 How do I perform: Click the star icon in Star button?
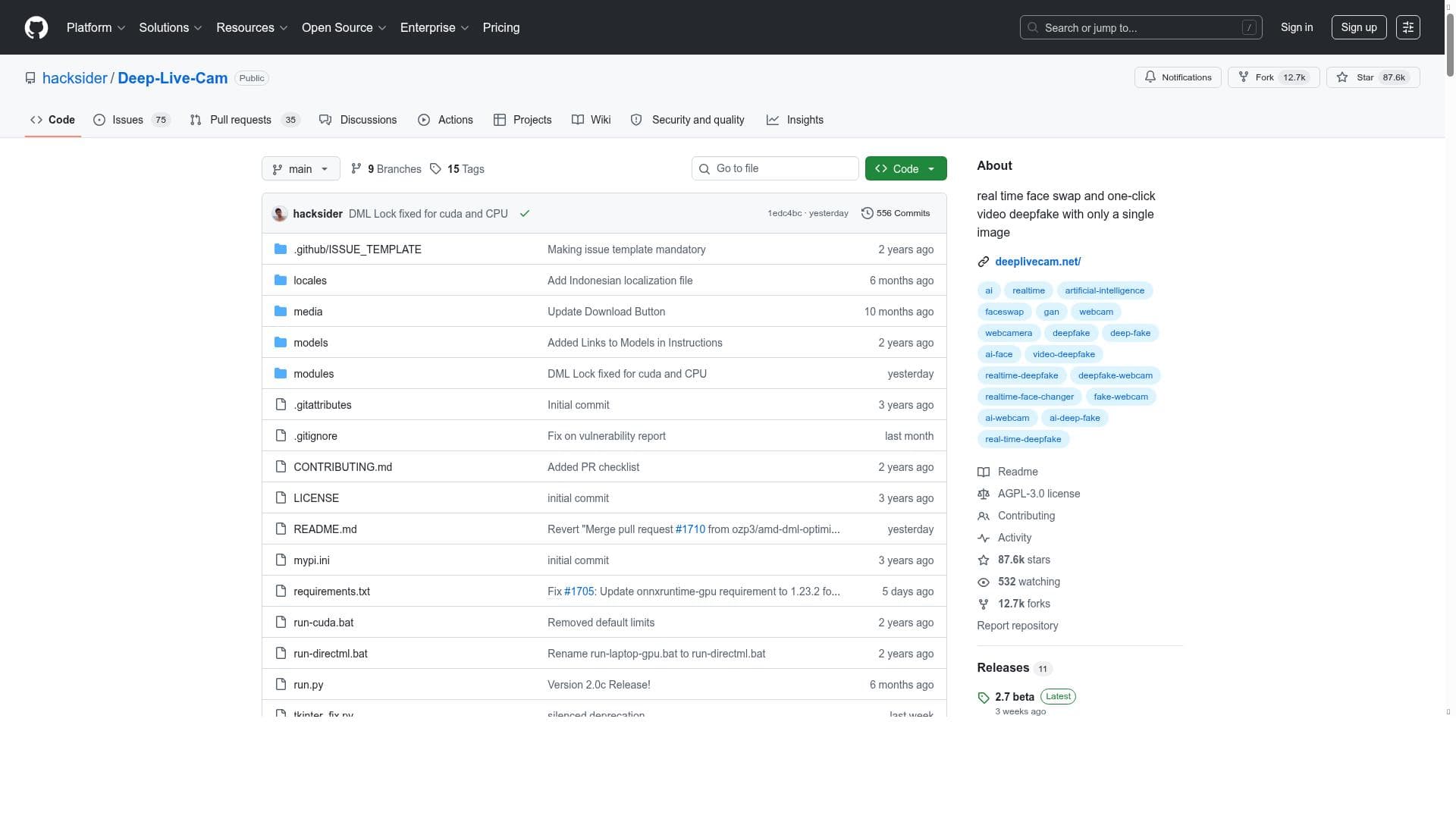1342,77
